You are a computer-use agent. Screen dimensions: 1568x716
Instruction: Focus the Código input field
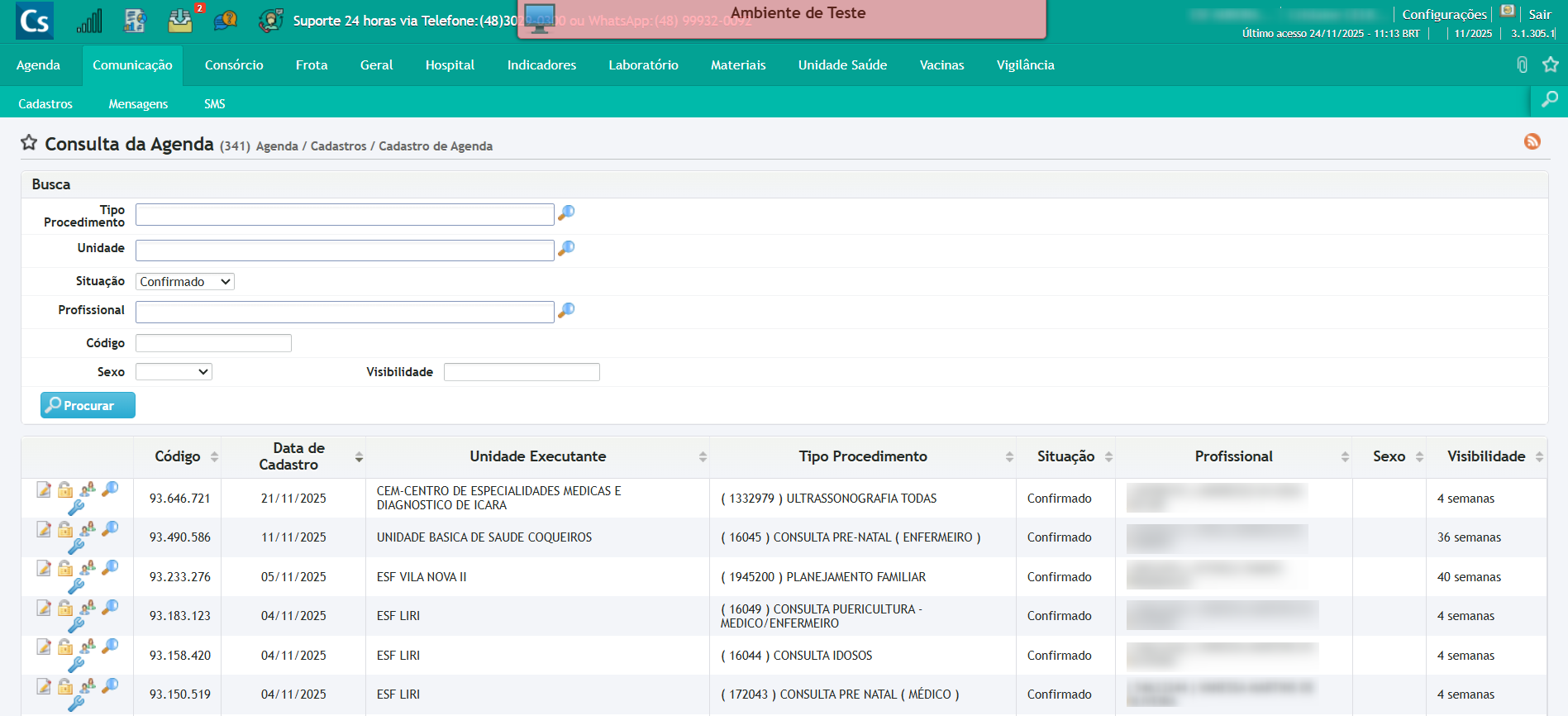(213, 343)
